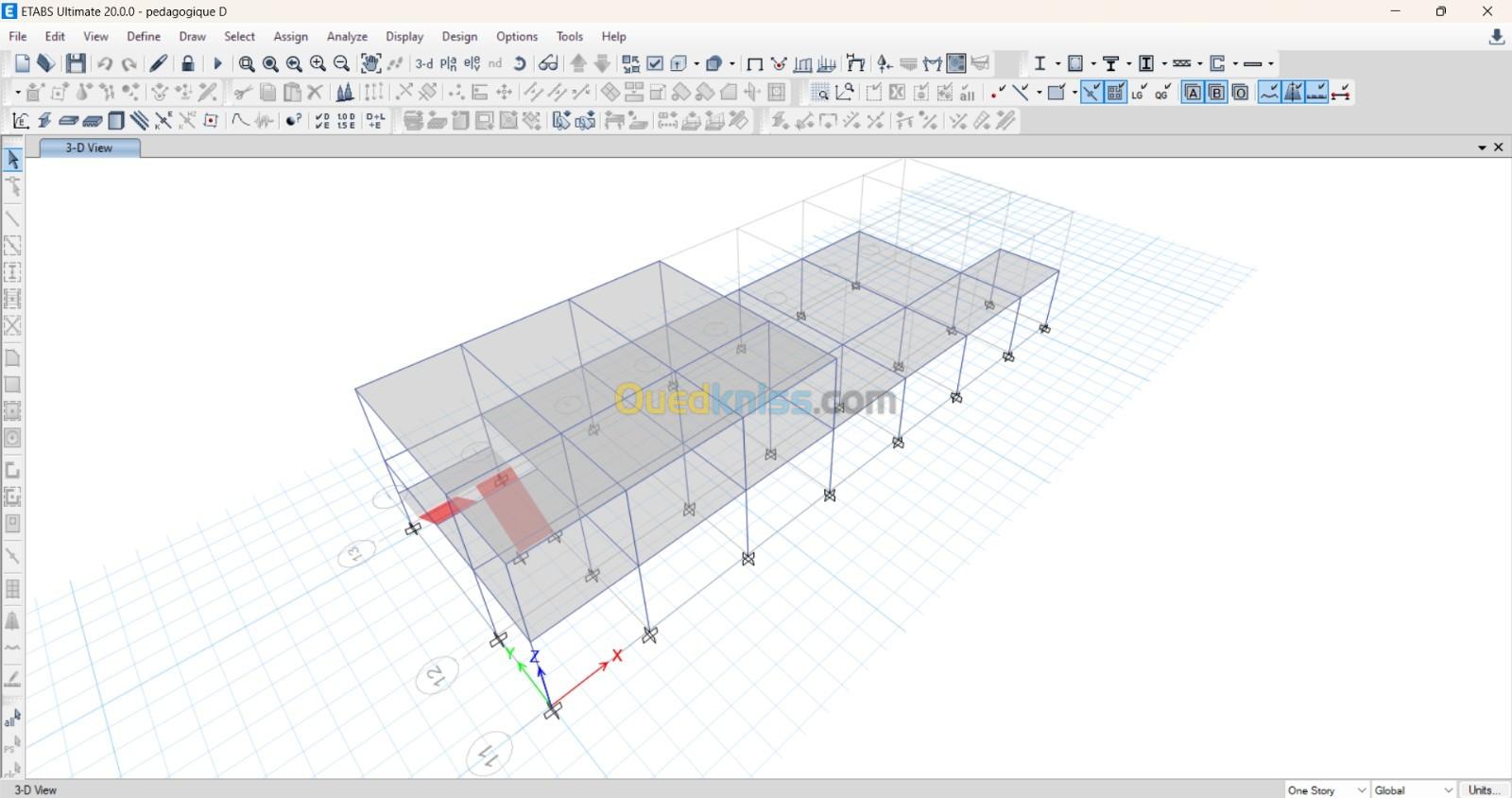1512x798 pixels.
Task: Expand steel frame design I-beam dropdown arrow
Action: (x=1057, y=63)
